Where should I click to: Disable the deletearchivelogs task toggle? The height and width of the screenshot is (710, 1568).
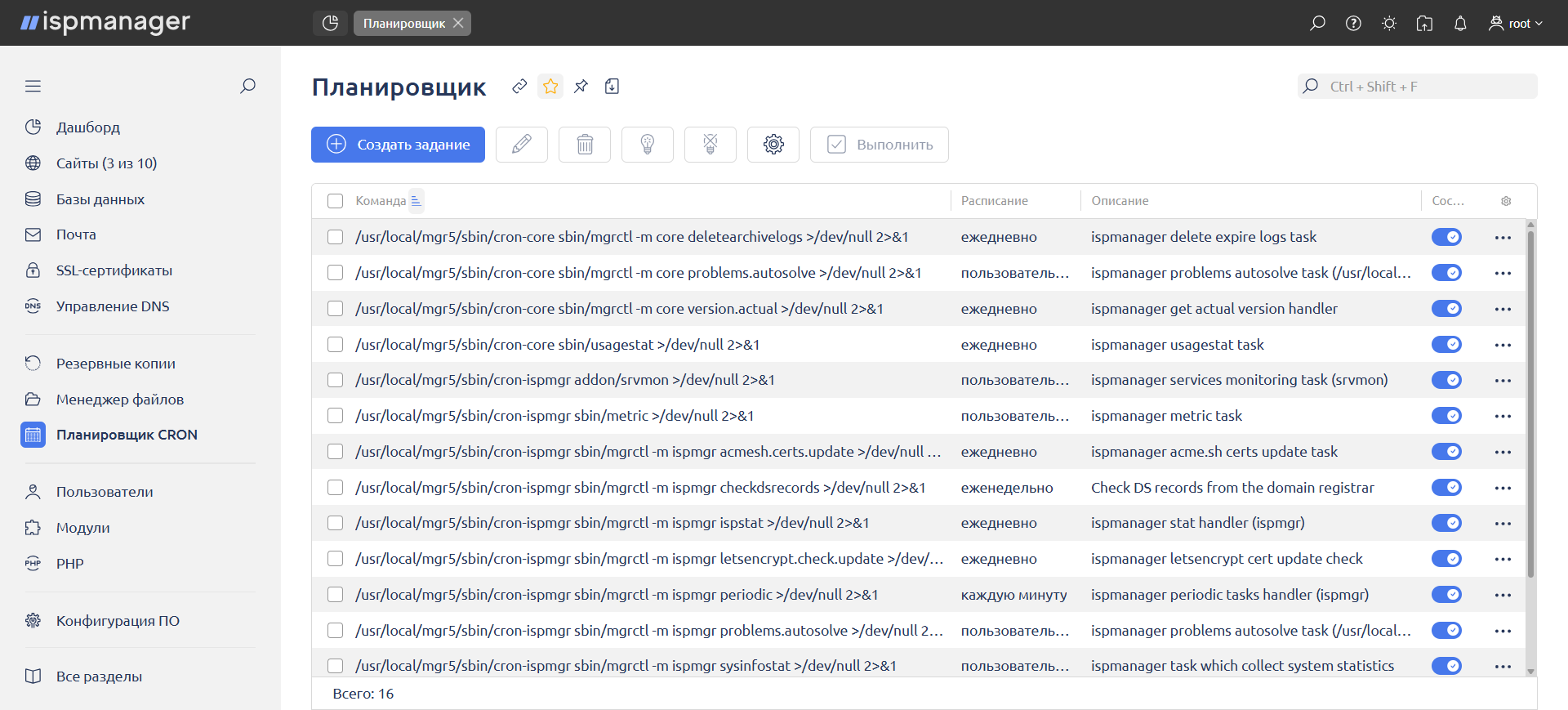(x=1446, y=237)
